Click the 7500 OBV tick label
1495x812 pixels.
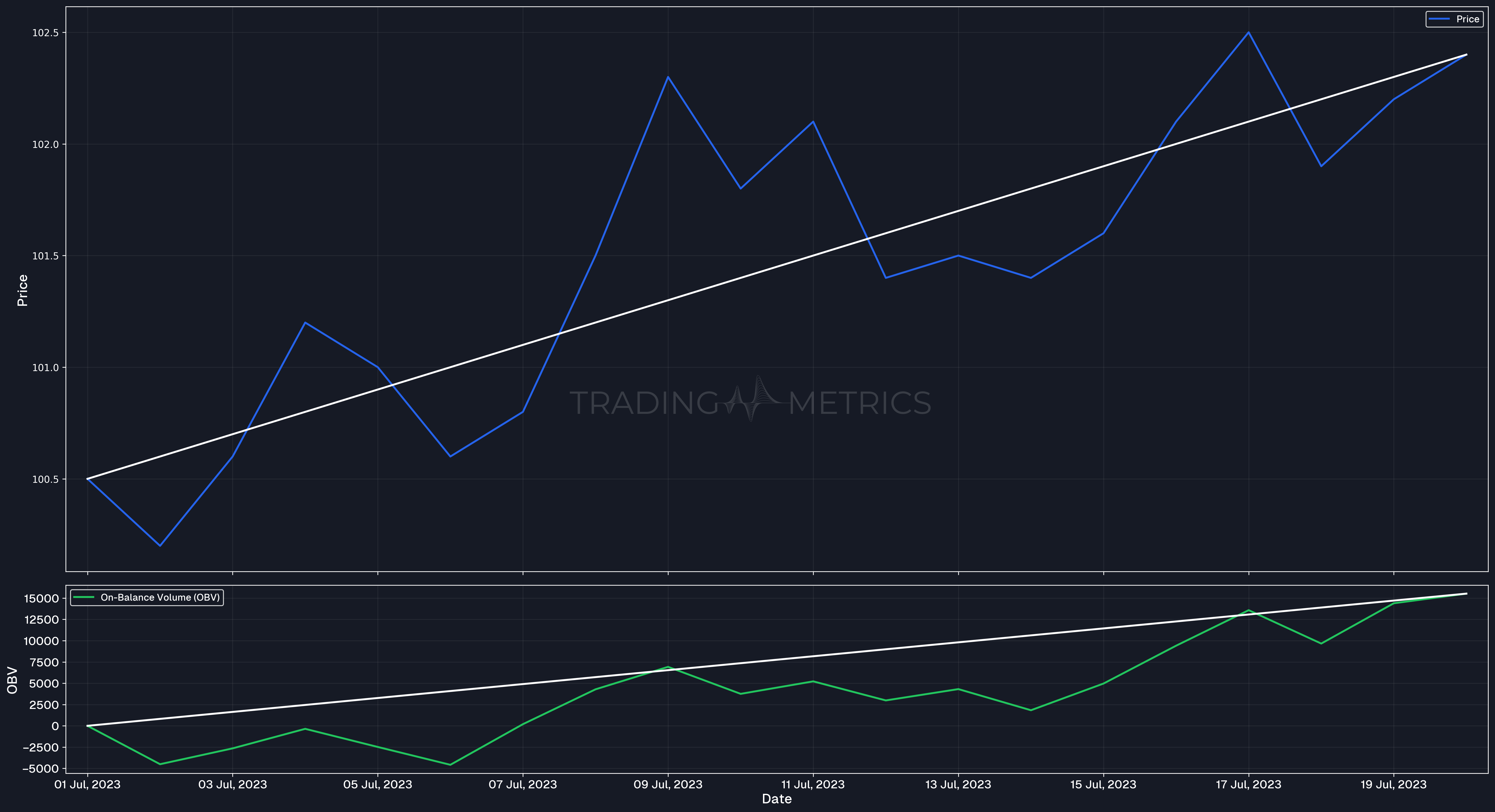[x=45, y=662]
